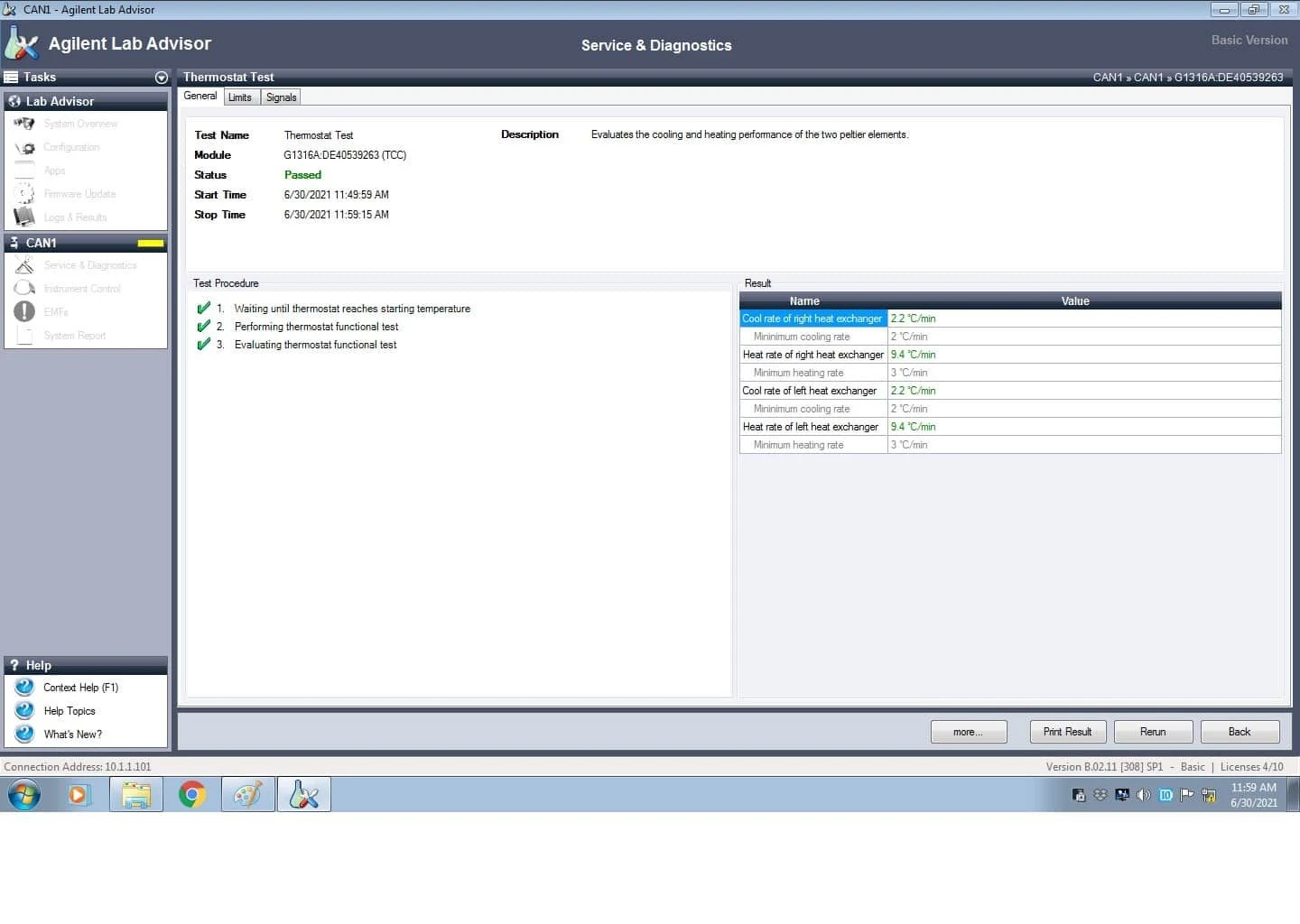Viewport: 1300px width, 924px height.
Task: Click the Agilent Lab Advisor logo icon
Action: [x=22, y=43]
